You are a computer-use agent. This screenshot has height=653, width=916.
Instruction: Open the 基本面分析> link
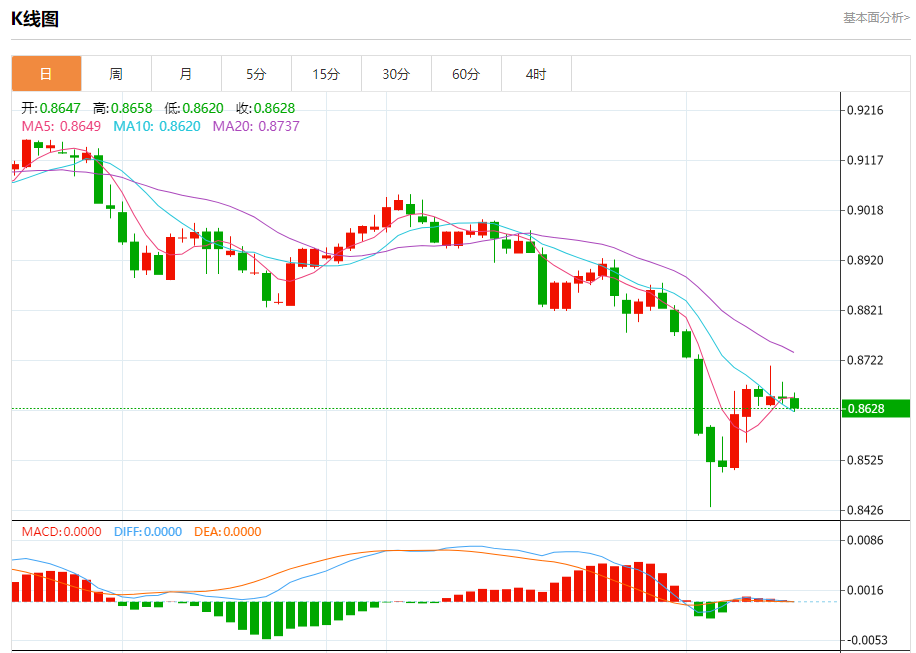(876, 18)
